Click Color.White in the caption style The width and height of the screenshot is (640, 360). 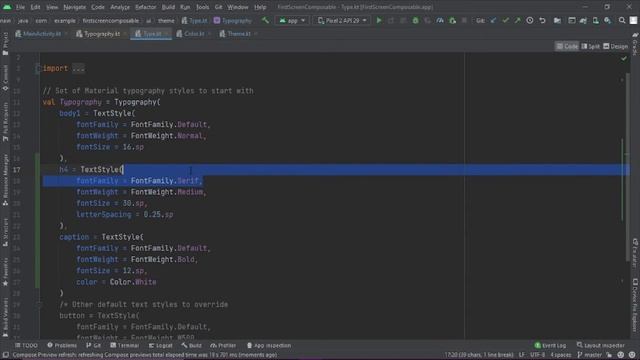(133, 282)
